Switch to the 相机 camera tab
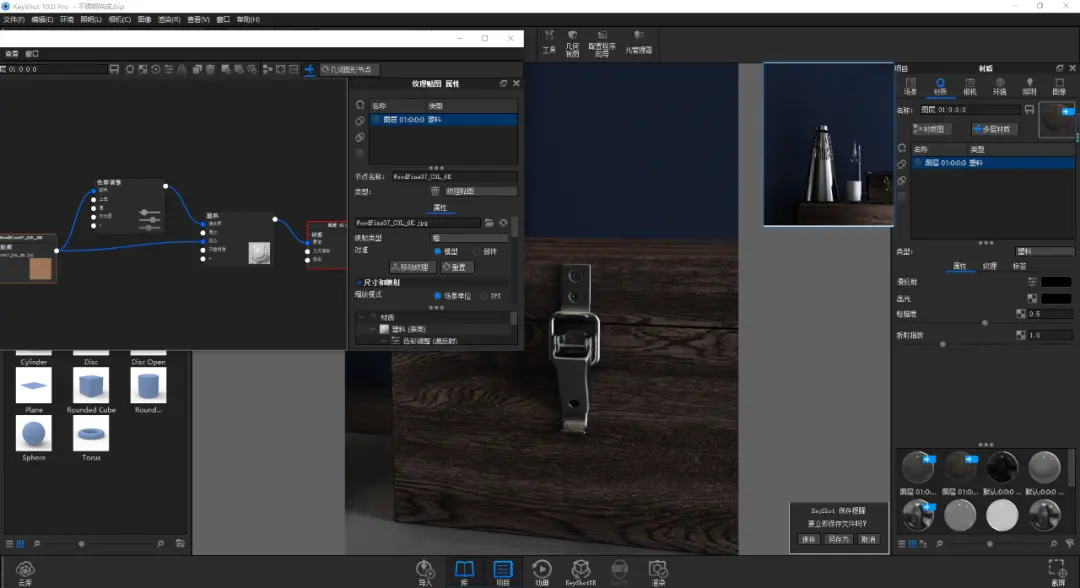 click(x=969, y=86)
